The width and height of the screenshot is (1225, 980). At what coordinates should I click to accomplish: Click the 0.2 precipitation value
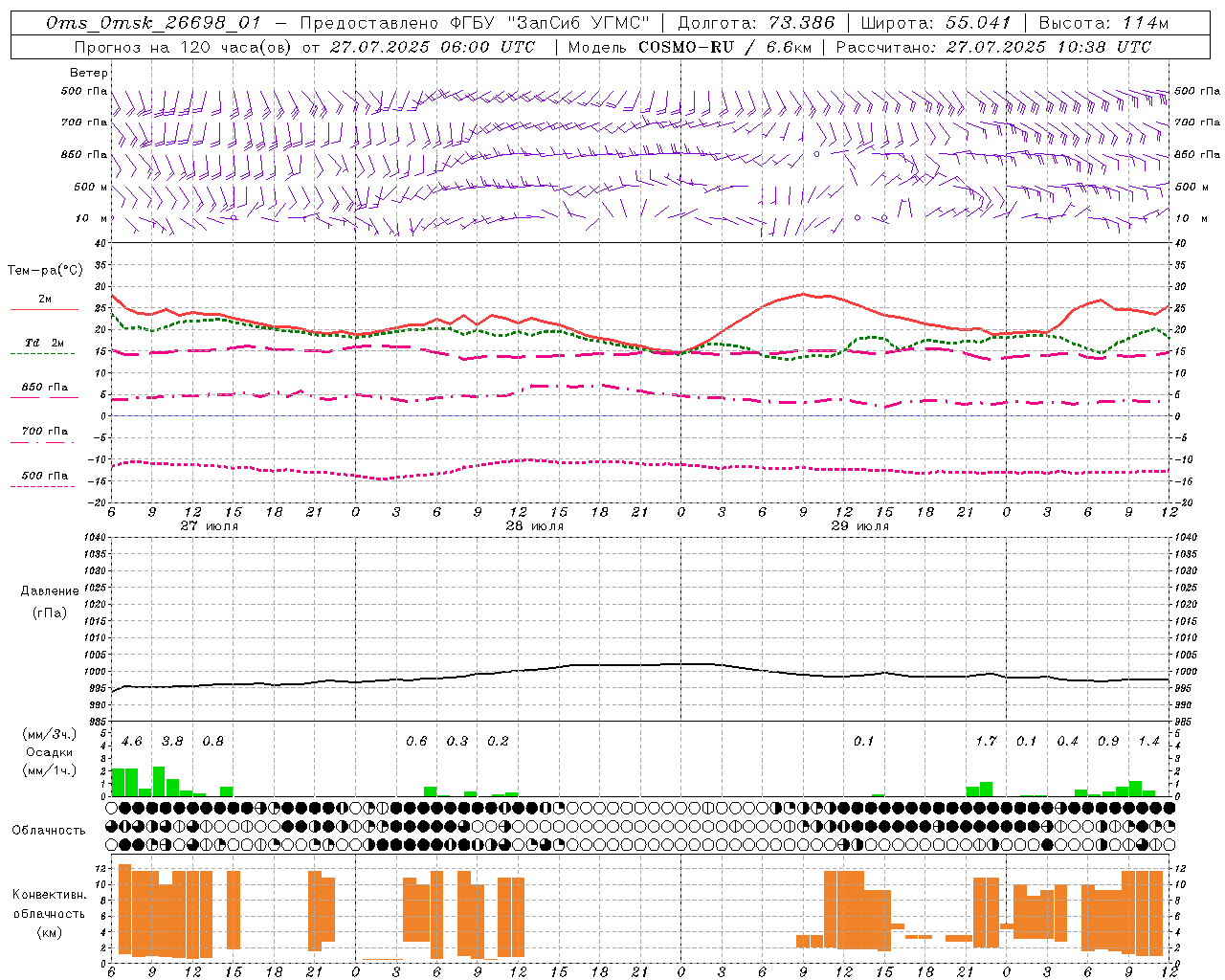[x=498, y=742]
